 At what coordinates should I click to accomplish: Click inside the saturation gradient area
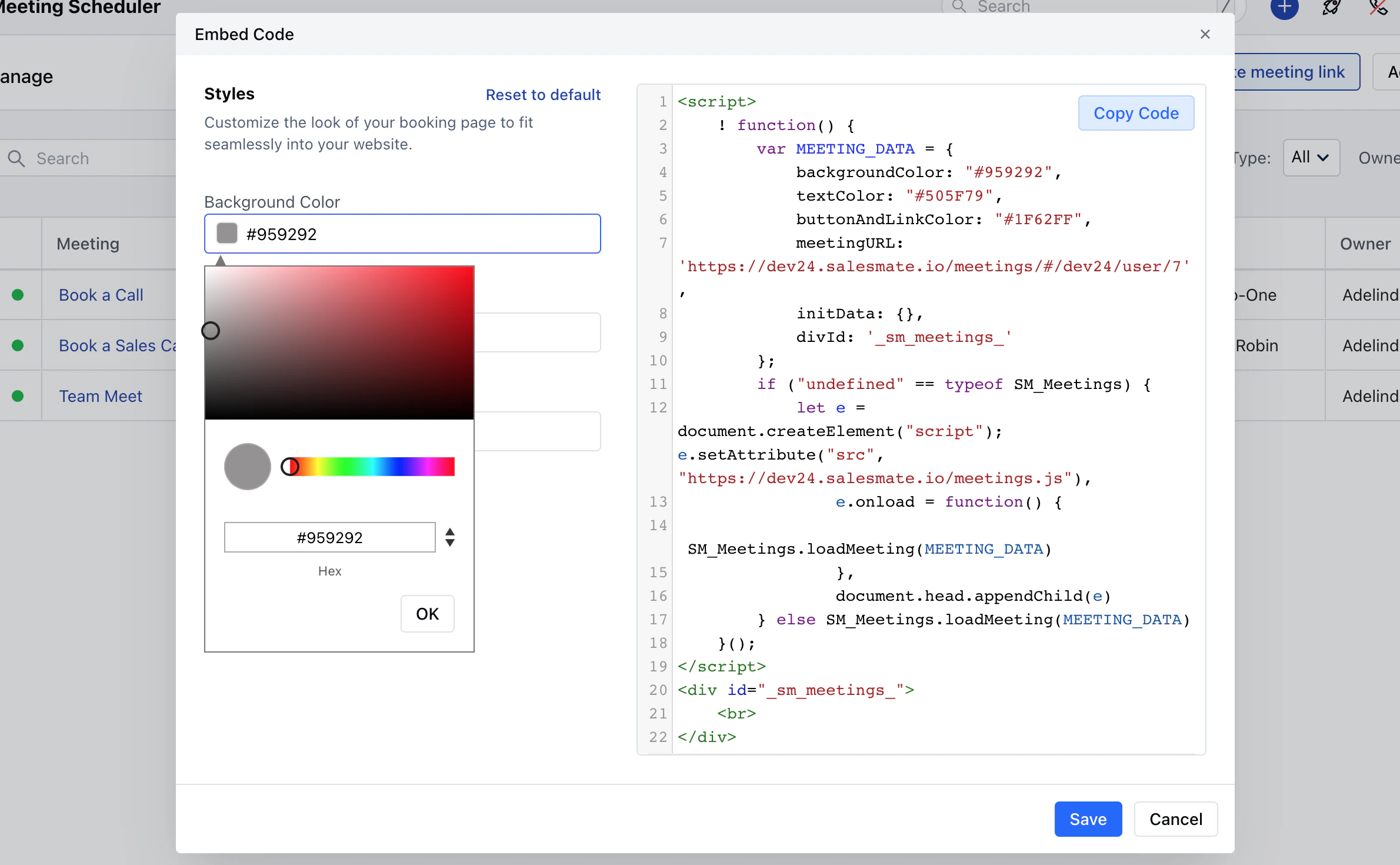pyautogui.click(x=339, y=343)
